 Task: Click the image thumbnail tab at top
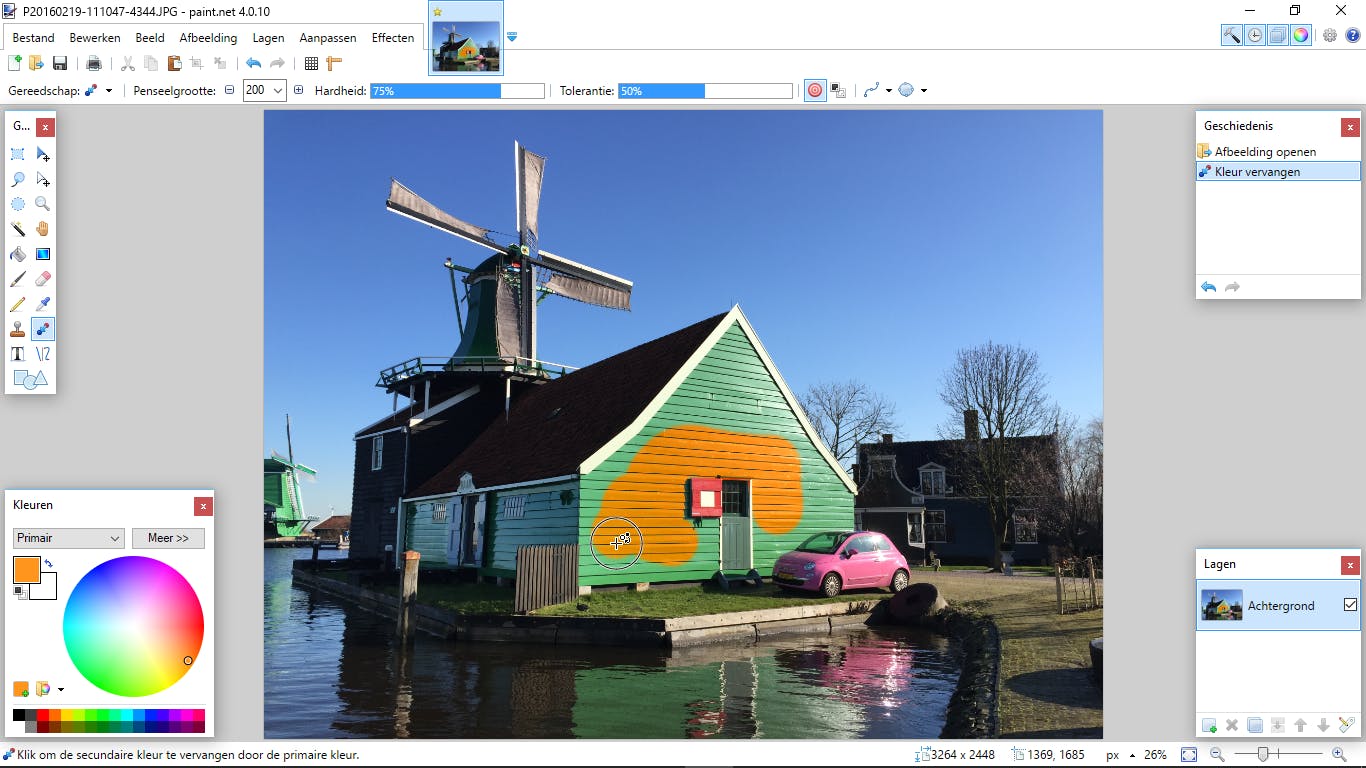tap(467, 46)
